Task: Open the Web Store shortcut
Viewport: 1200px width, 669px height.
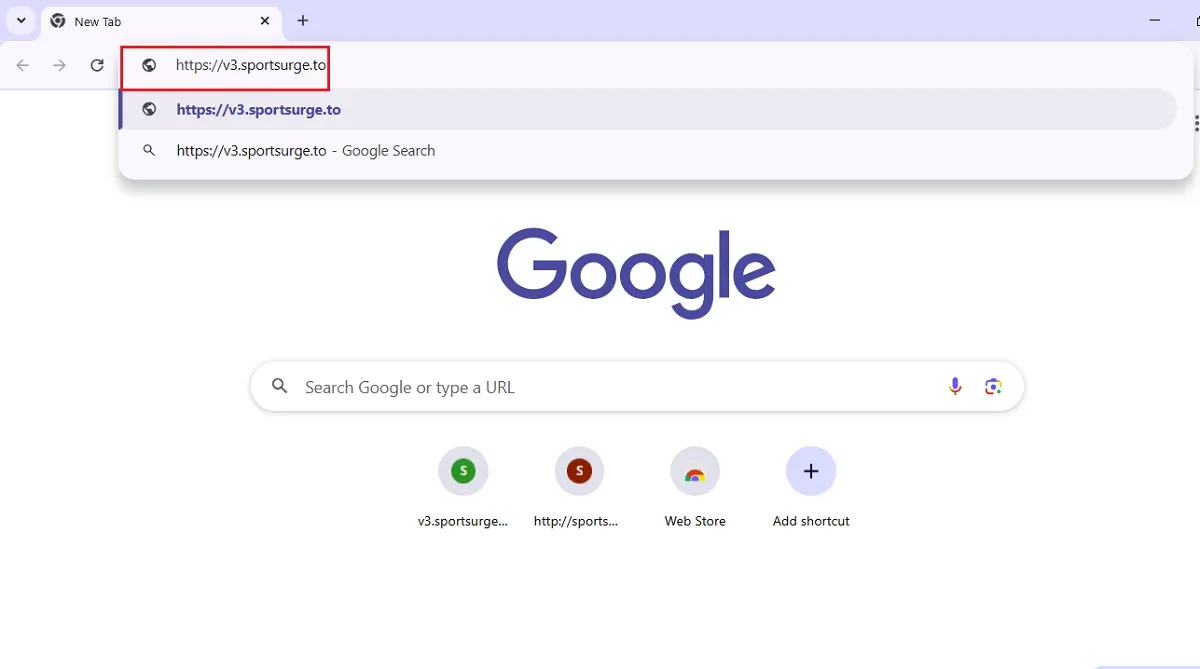Action: tap(695, 471)
